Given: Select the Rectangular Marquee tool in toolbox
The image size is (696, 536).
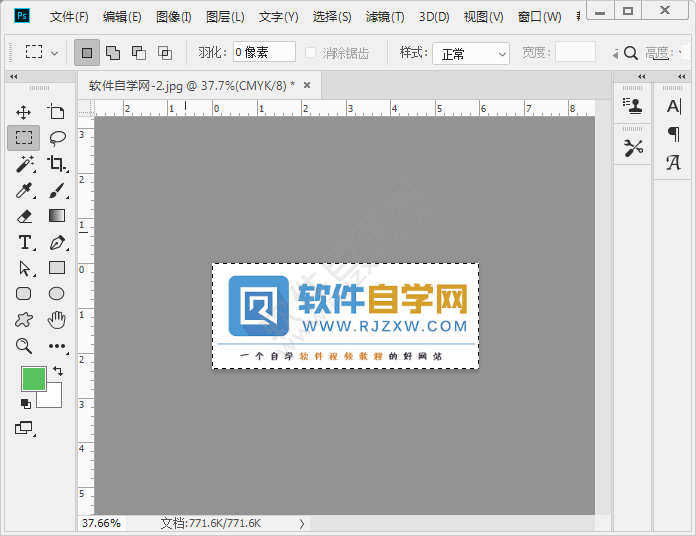Looking at the screenshot, I should (24, 138).
